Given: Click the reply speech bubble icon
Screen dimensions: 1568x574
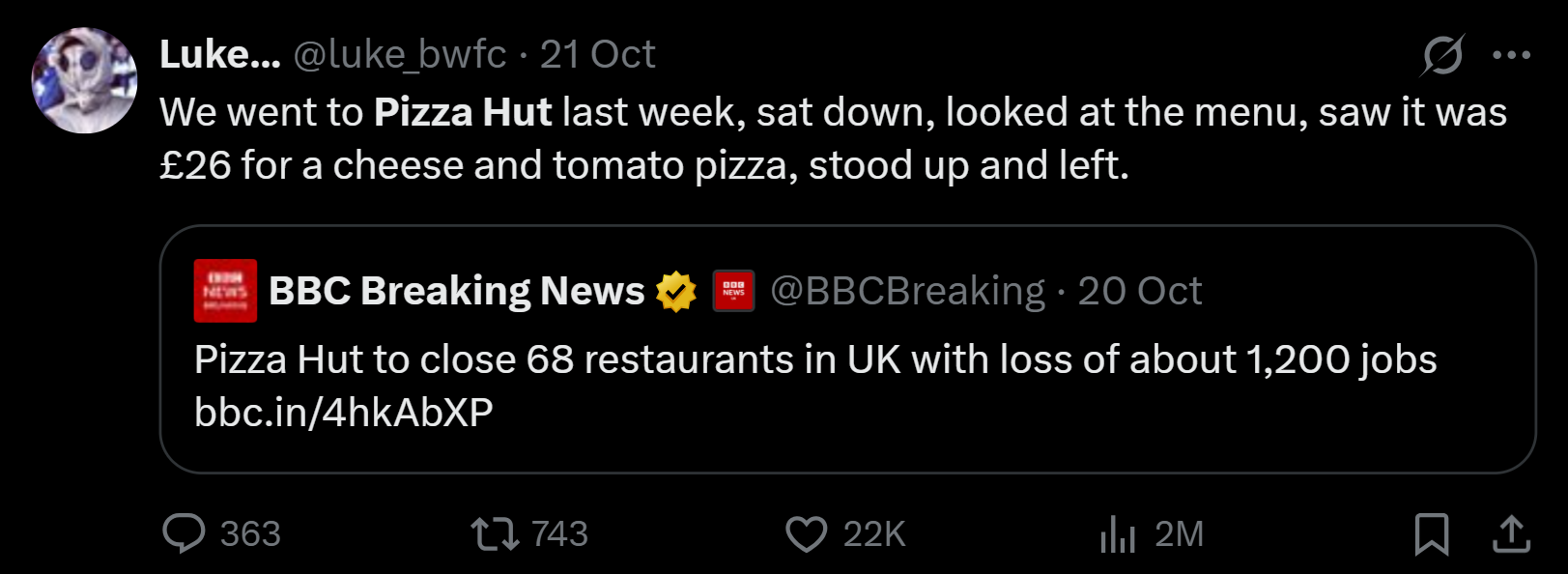Looking at the screenshot, I should (x=184, y=533).
